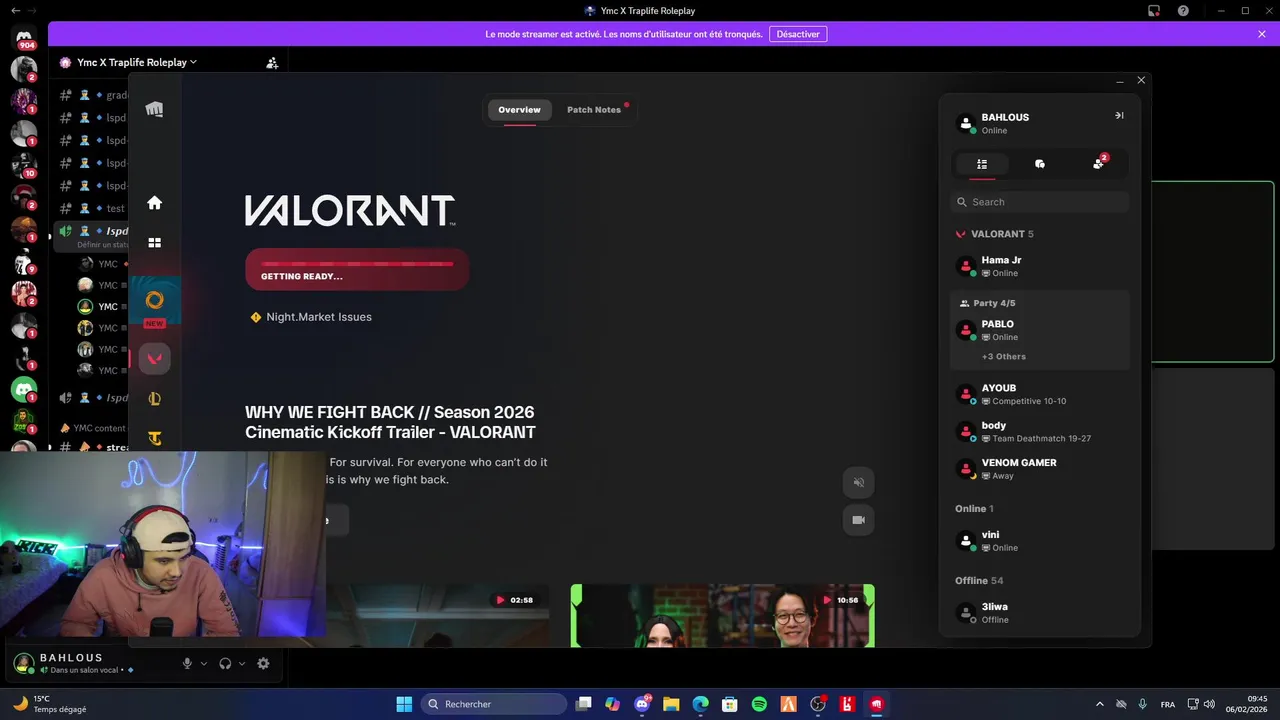
Task: Open friend requests tab with 2 badge
Action: point(1099,163)
